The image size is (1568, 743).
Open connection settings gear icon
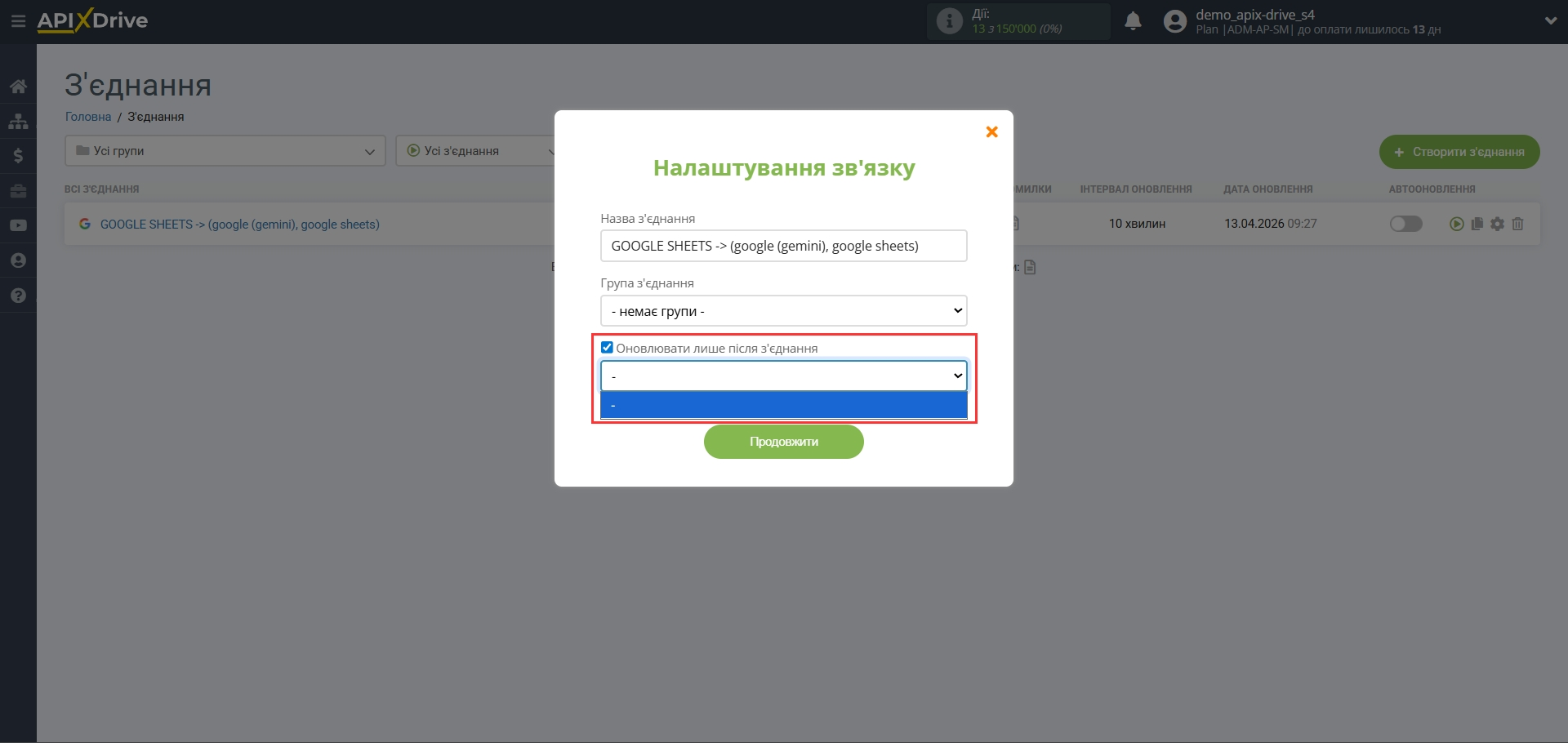click(x=1498, y=224)
